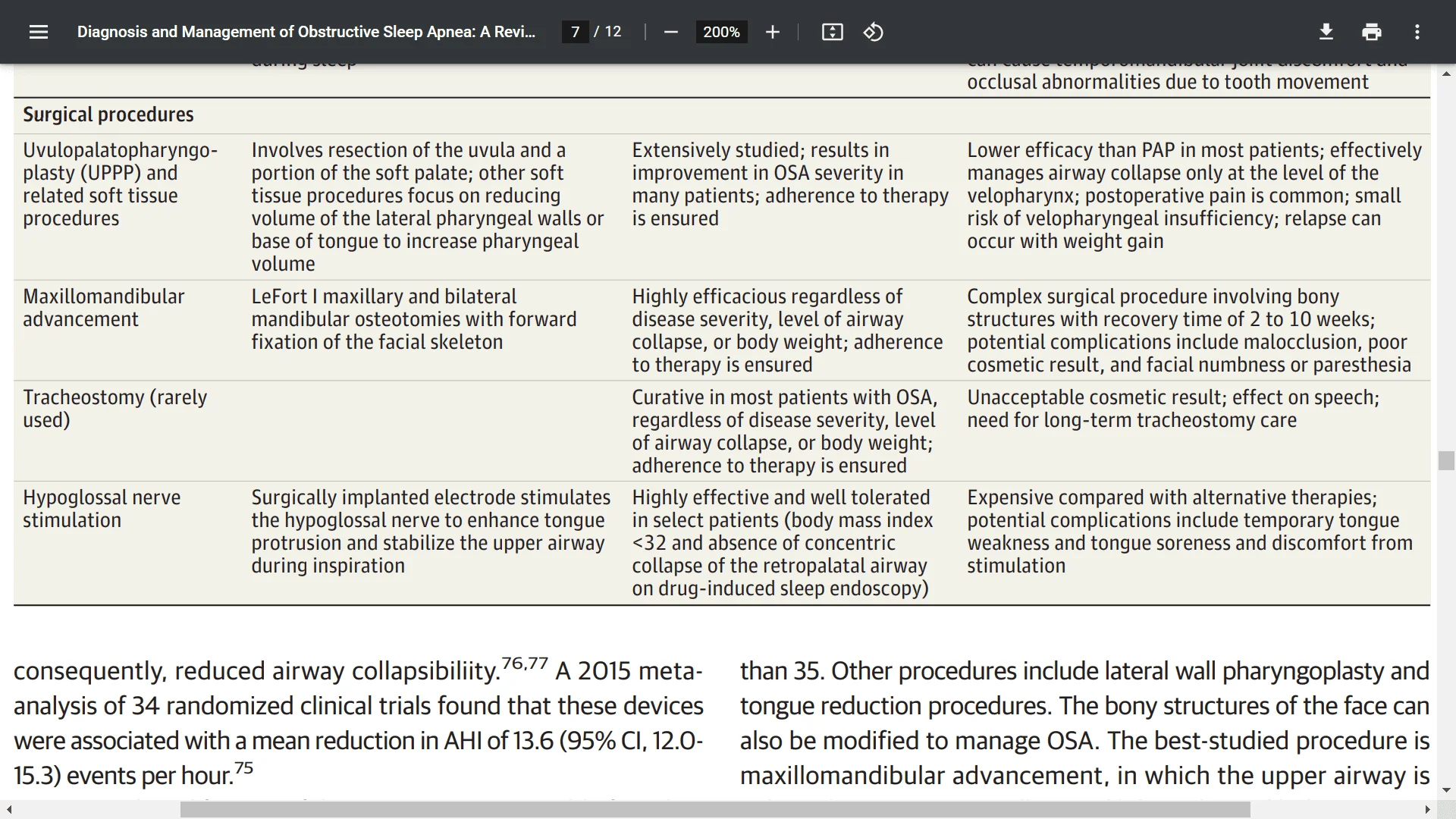This screenshot has height=819, width=1456.
Task: Click 'Highly efficacious regardless of' cell
Action: 787,331
